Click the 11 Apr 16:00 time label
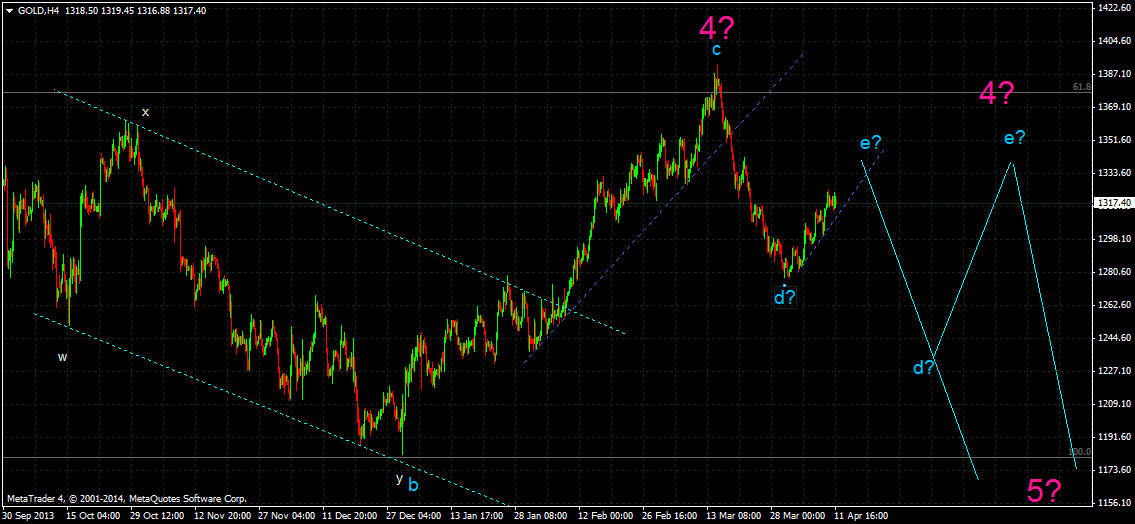 [x=861, y=516]
